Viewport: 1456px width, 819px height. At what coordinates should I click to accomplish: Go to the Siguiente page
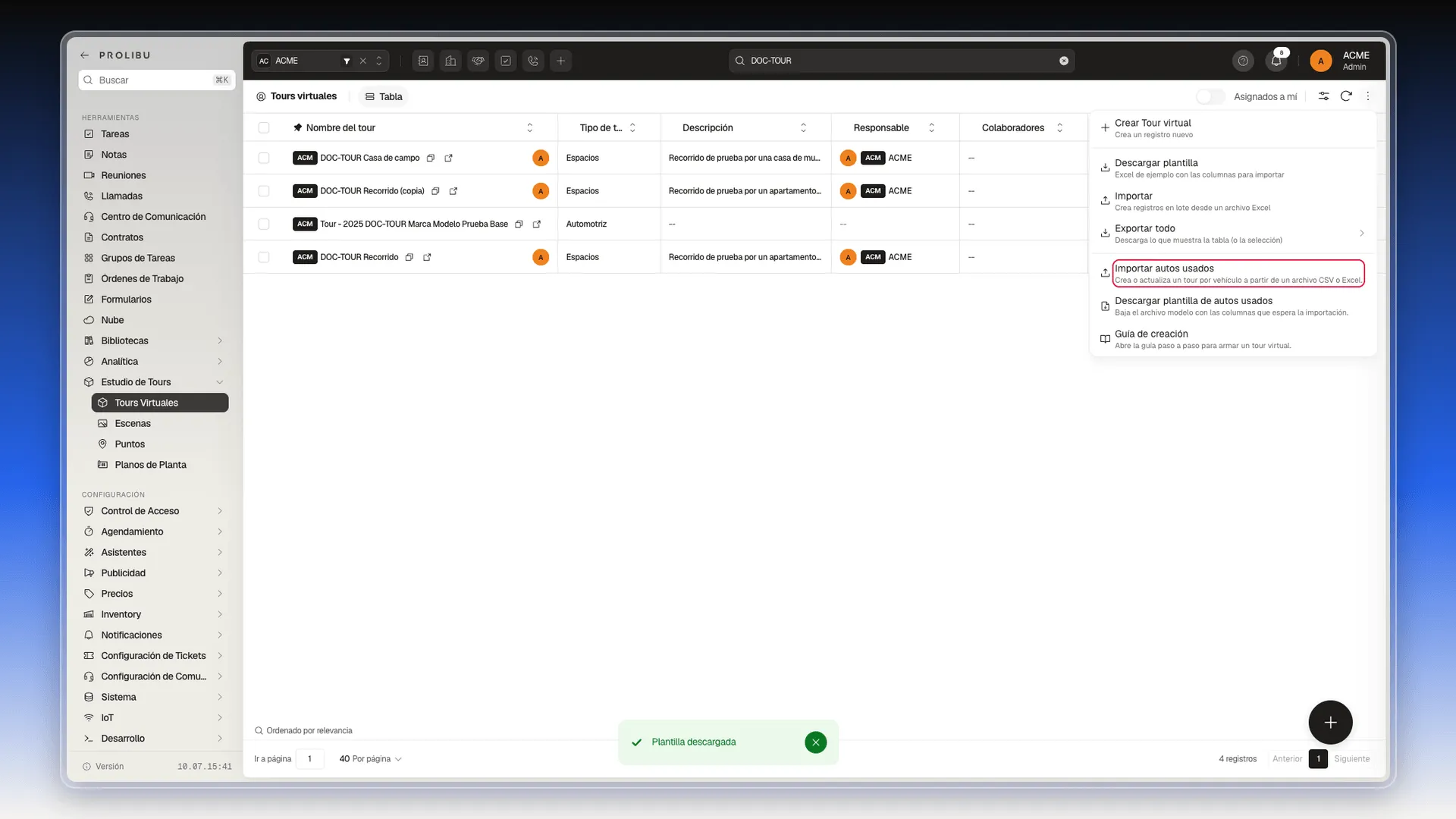pyautogui.click(x=1352, y=759)
